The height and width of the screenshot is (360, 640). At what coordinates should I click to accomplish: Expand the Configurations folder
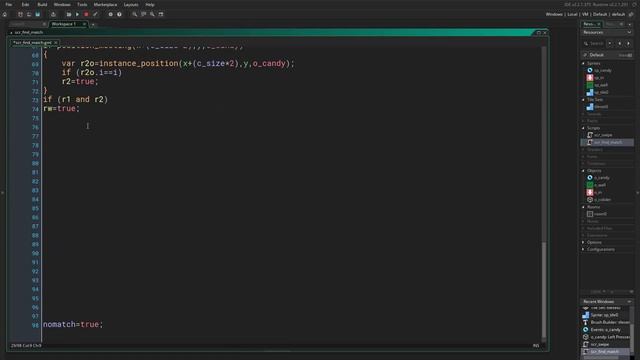583,249
